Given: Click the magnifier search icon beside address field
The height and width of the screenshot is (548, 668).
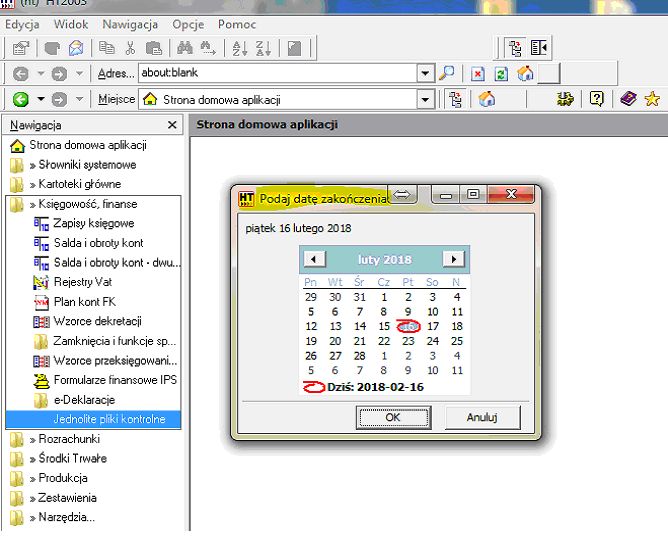Looking at the screenshot, I should 446,73.
